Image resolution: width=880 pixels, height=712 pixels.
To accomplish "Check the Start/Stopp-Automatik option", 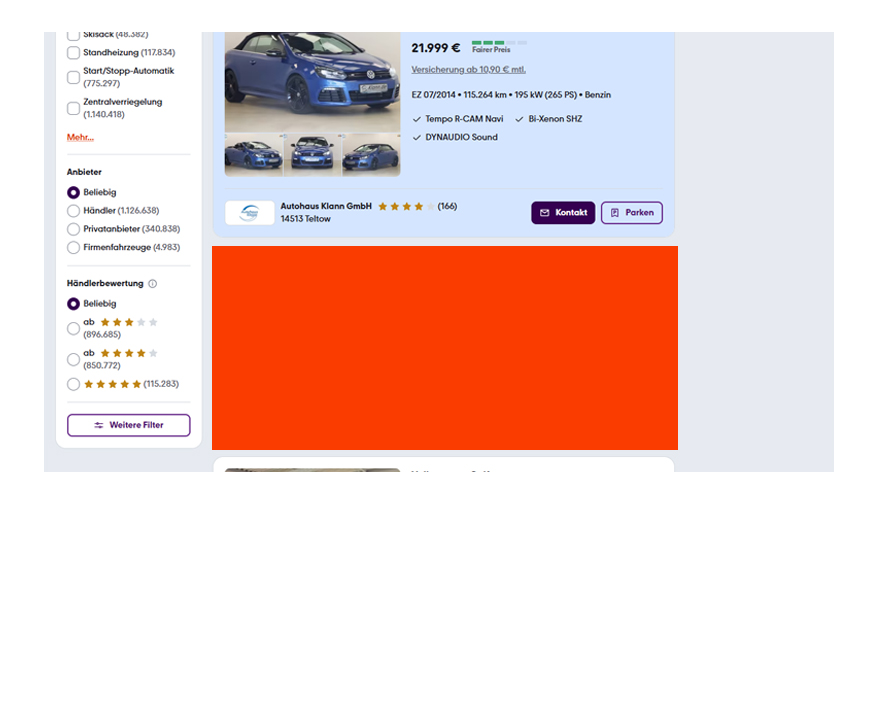I will click(x=73, y=77).
